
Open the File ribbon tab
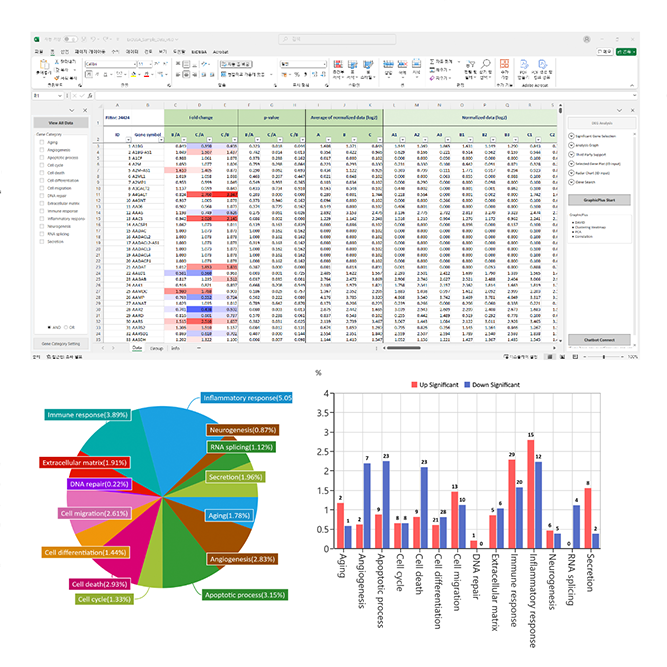[39, 52]
